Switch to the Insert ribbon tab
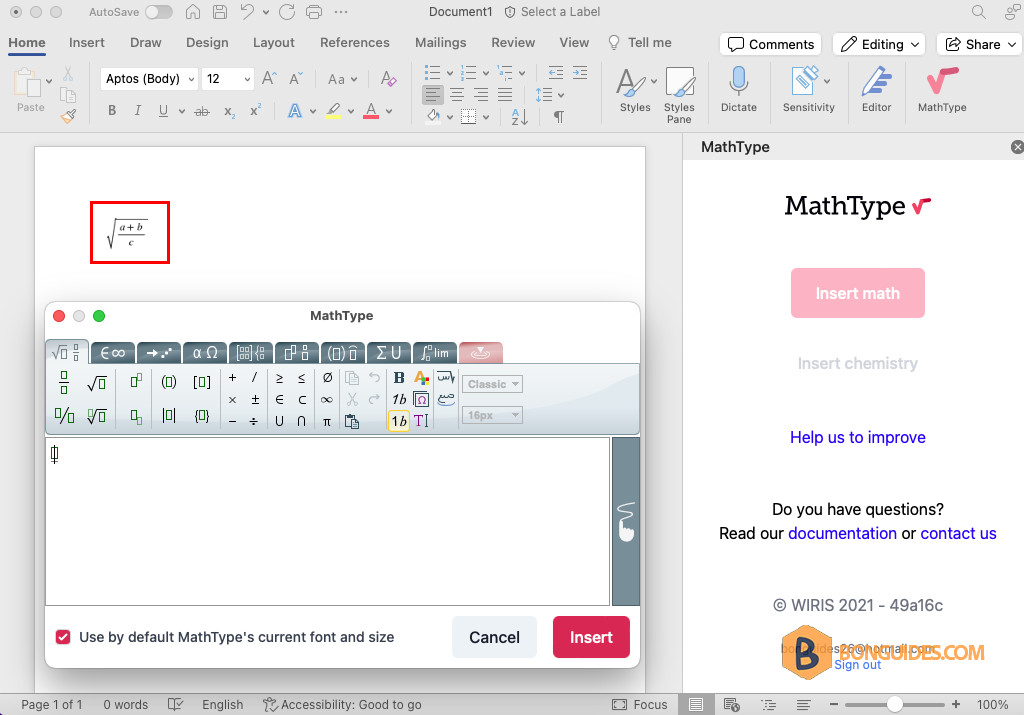The height and width of the screenshot is (715, 1024). [86, 42]
